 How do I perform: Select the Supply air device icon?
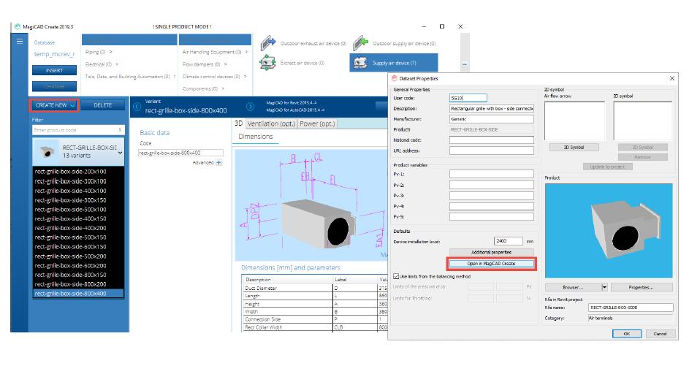360,63
